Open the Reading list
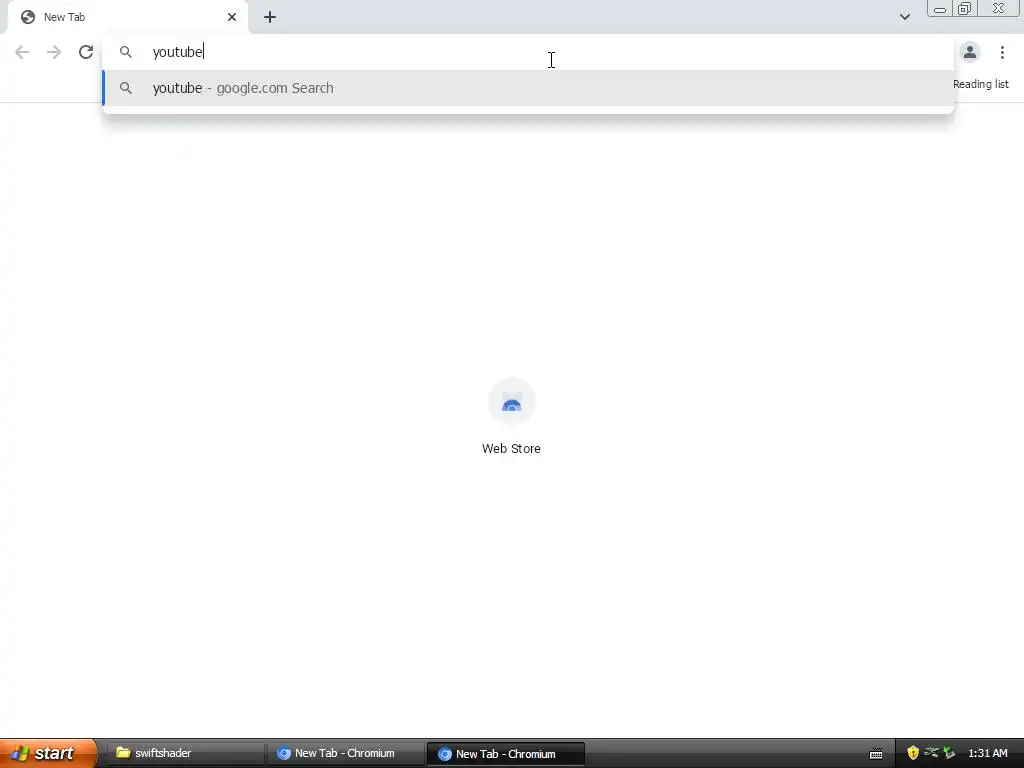The image size is (1024, 768). click(x=980, y=84)
